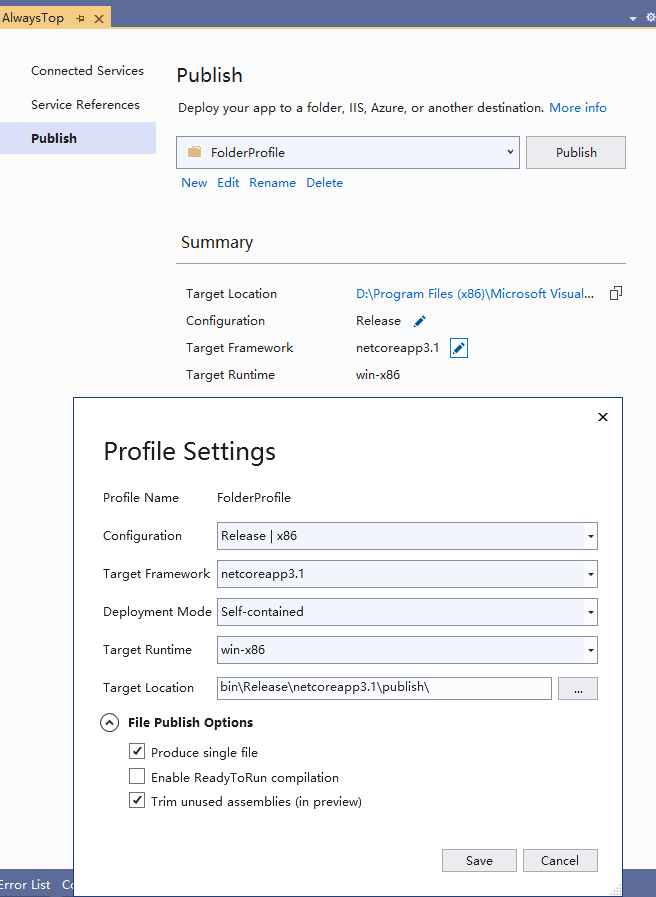Cancel the Profile Settings dialog
The height and width of the screenshot is (897, 656).
tap(560, 860)
